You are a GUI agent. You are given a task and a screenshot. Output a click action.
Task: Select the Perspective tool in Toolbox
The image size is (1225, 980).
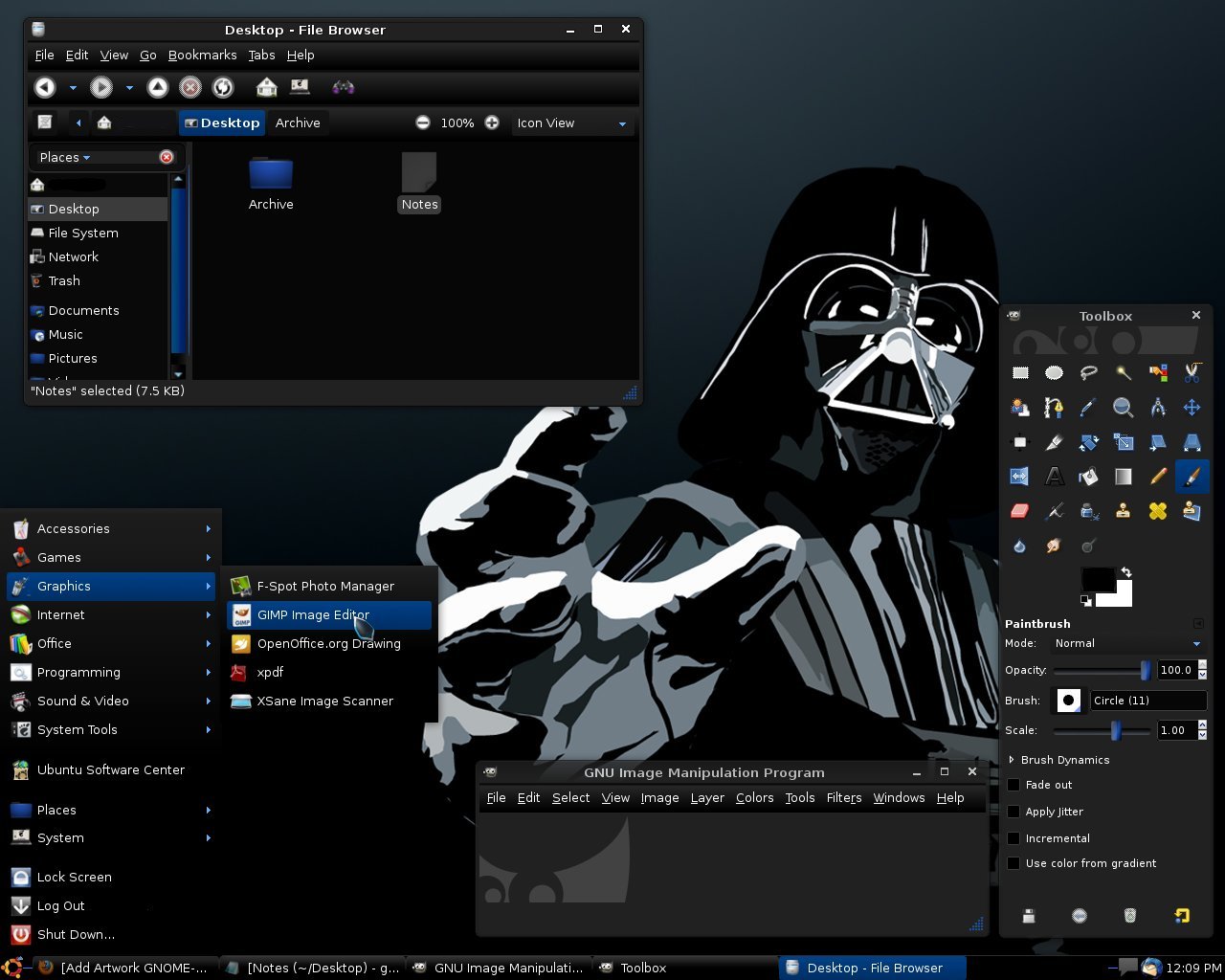(x=1192, y=442)
